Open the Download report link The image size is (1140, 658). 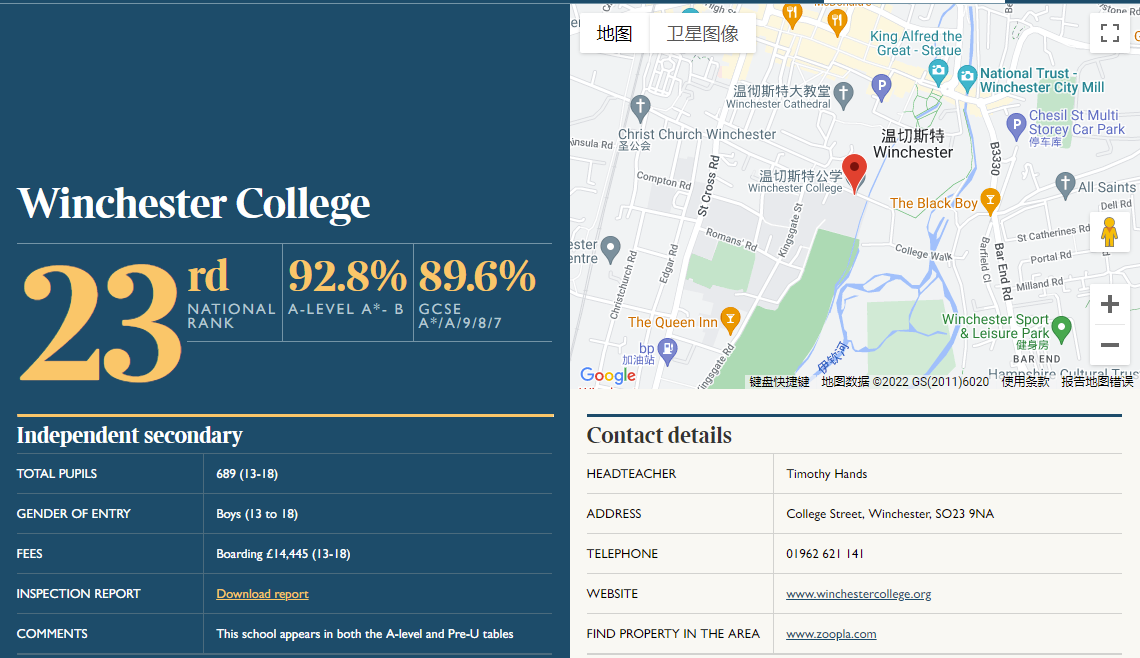click(x=262, y=594)
